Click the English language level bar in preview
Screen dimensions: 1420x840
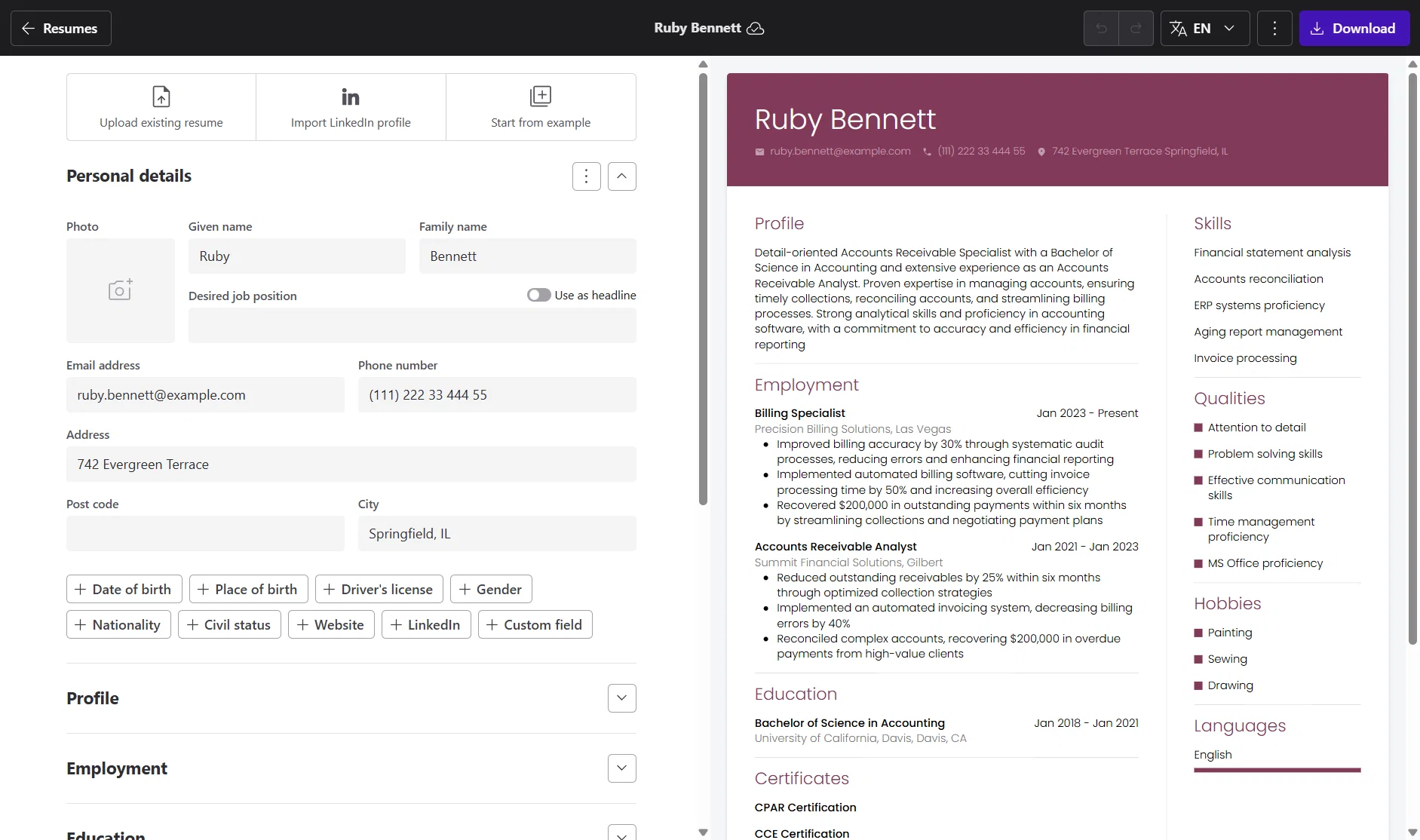click(x=1277, y=770)
